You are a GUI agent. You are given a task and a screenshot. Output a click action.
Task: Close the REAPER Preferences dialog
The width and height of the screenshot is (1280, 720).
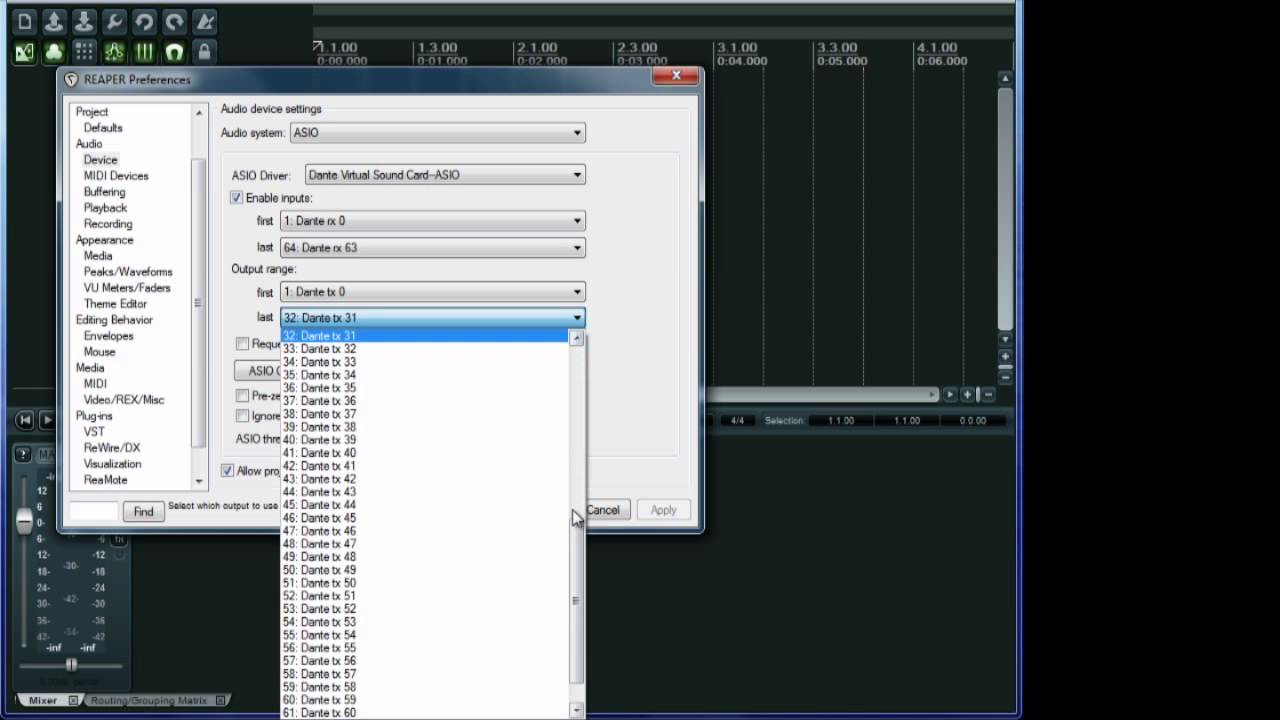676,76
